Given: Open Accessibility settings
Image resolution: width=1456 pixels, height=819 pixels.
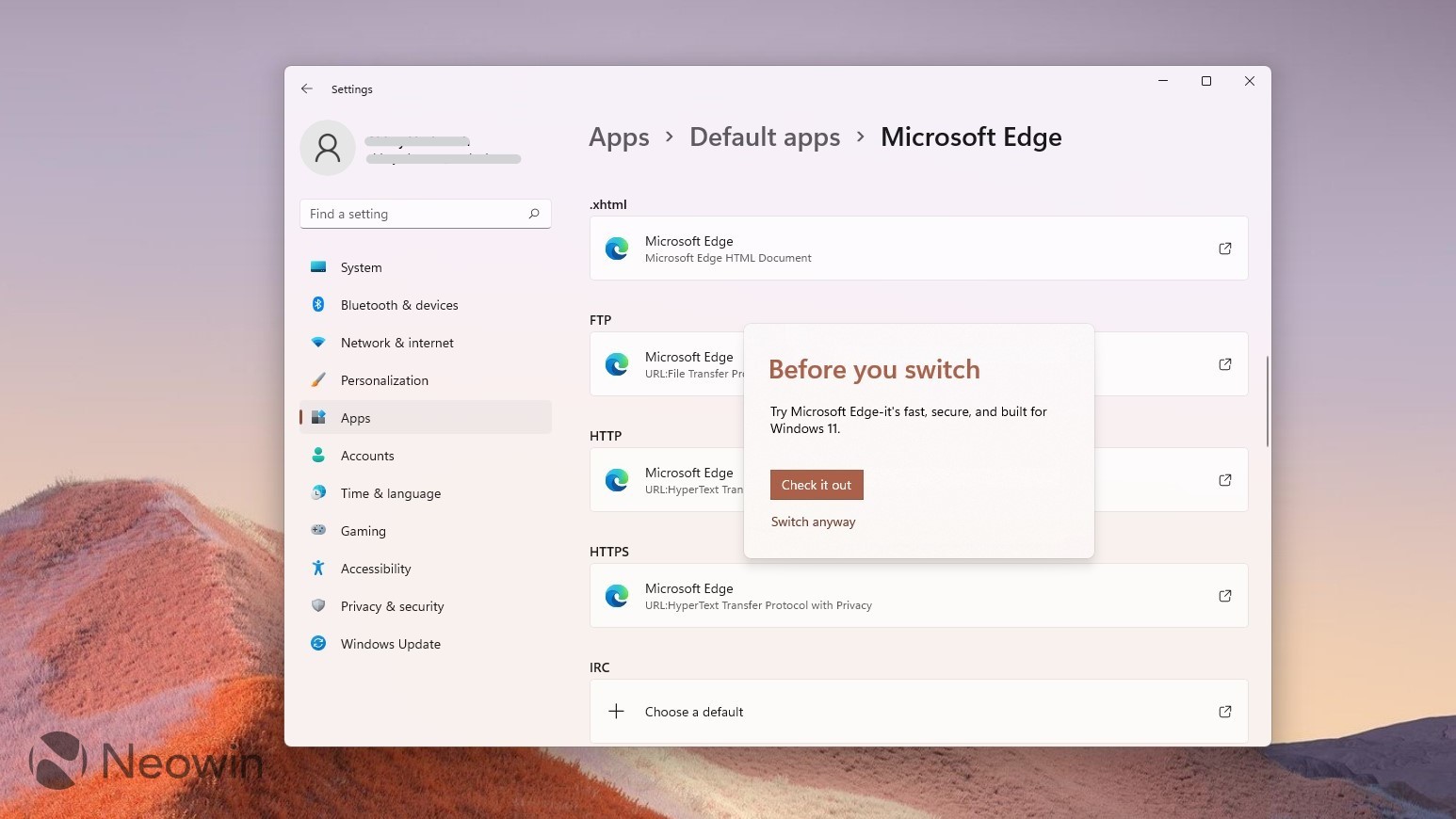Looking at the screenshot, I should click(426, 569).
